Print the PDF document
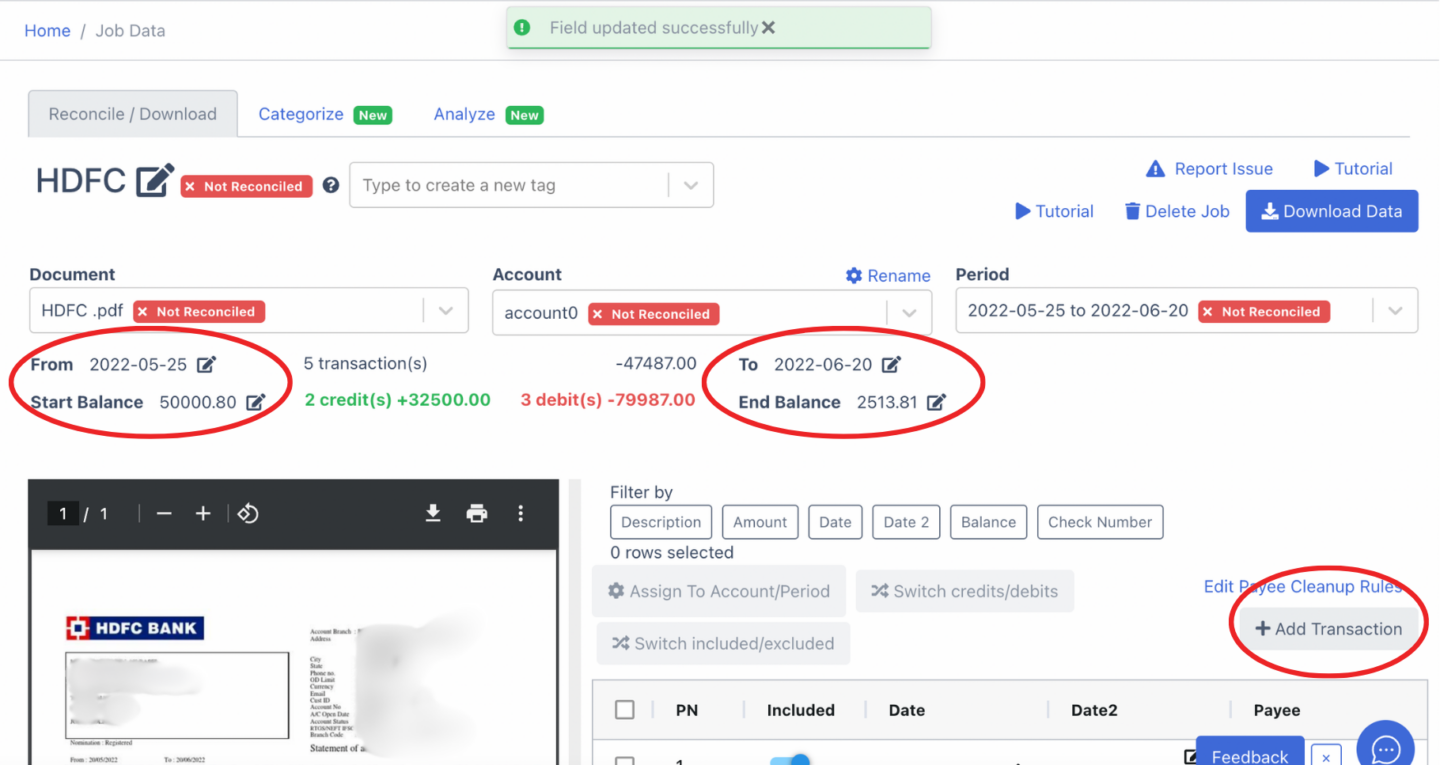Image resolution: width=1440 pixels, height=765 pixels. tap(477, 513)
